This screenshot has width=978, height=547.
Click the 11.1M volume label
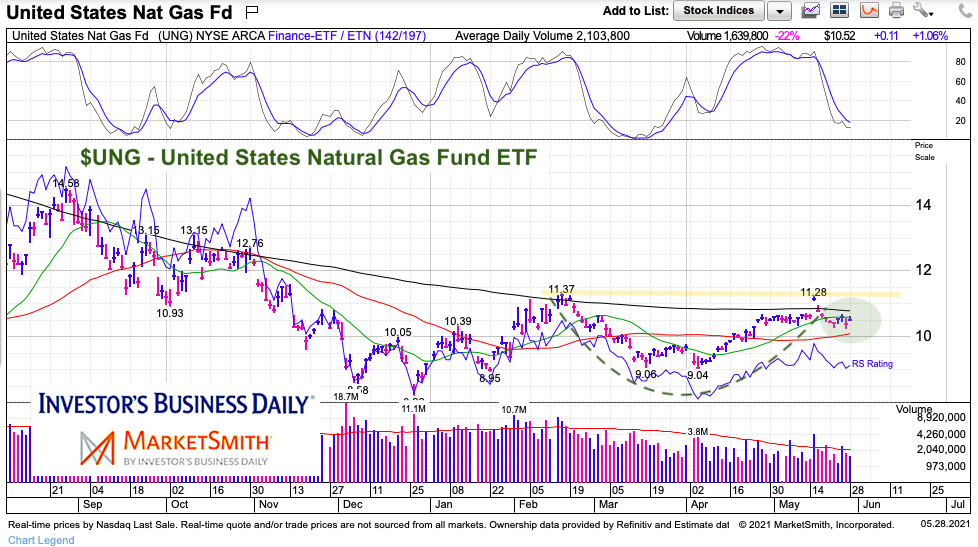pyautogui.click(x=413, y=409)
